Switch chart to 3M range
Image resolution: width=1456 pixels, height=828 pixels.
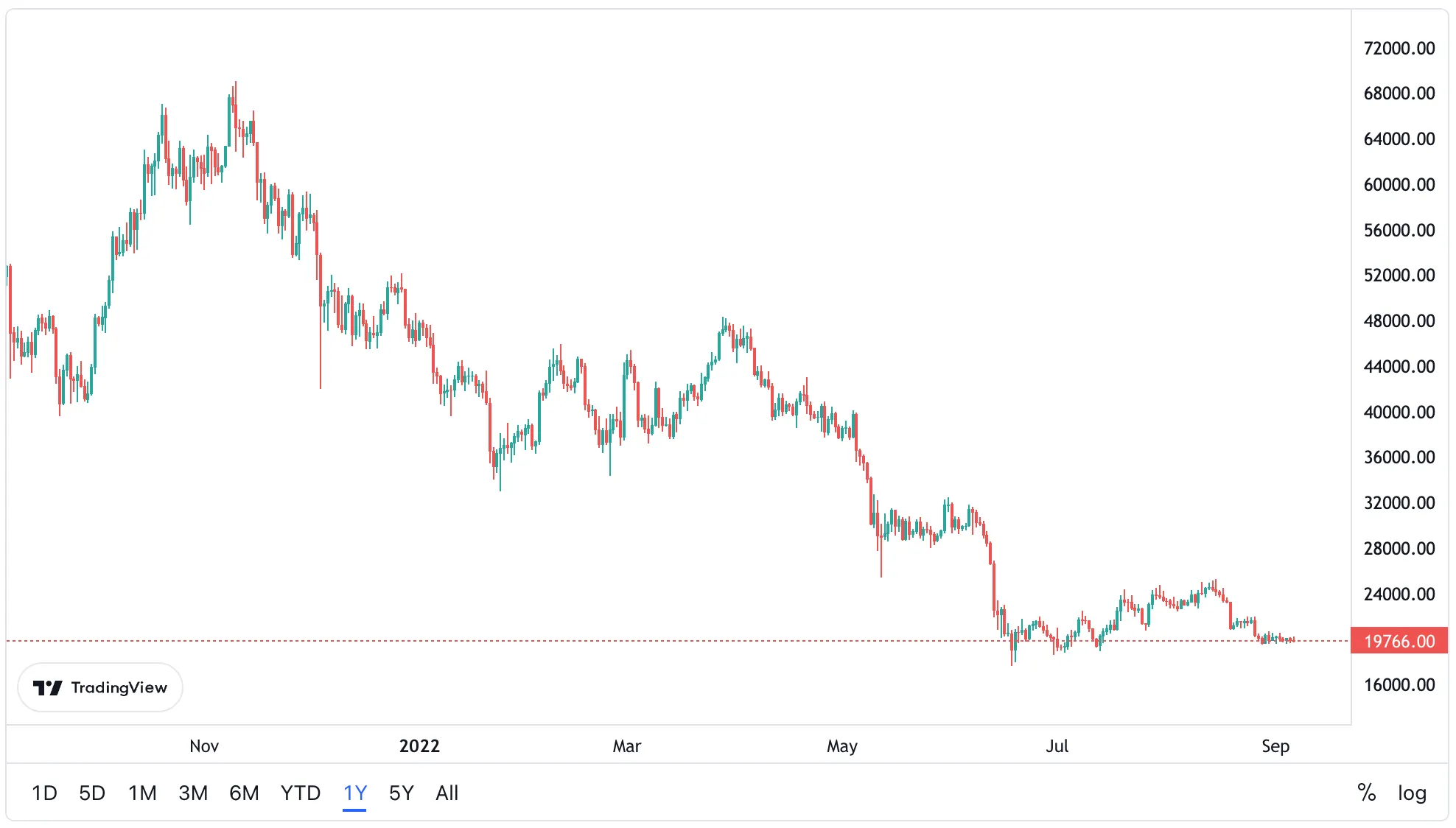[x=193, y=793]
